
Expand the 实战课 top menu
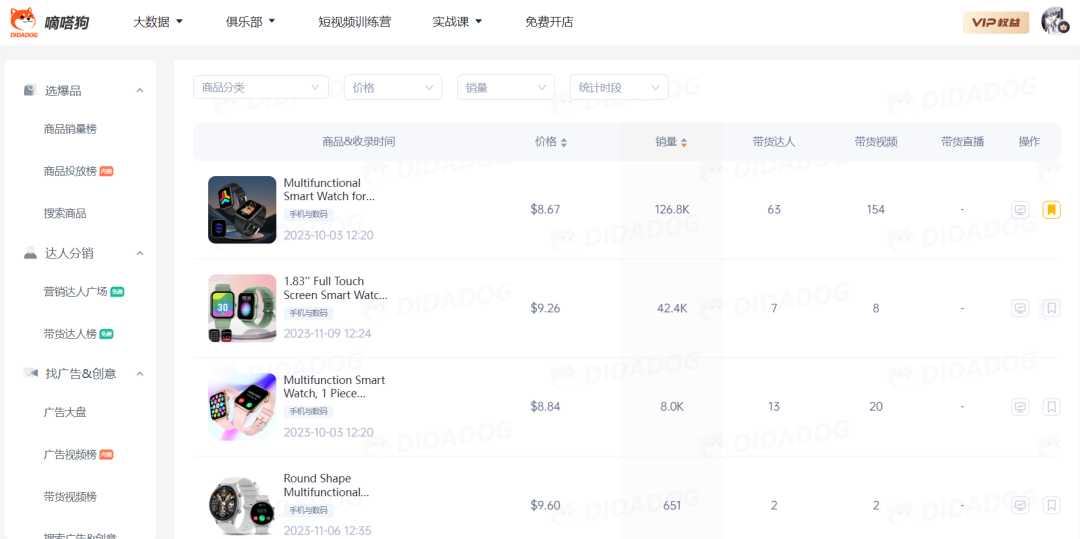[x=457, y=22]
